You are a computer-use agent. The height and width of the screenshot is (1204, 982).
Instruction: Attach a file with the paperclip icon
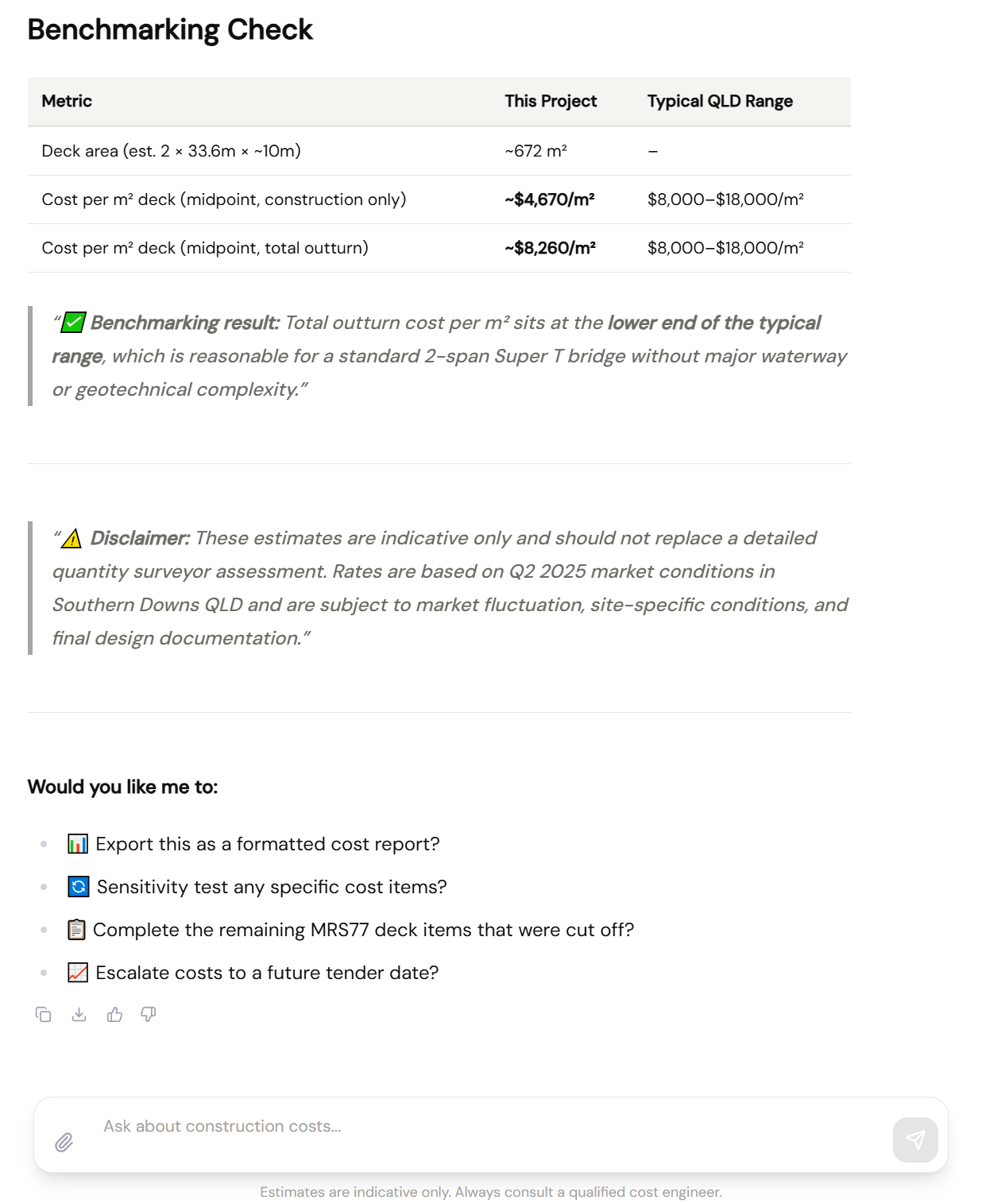coord(64,1142)
